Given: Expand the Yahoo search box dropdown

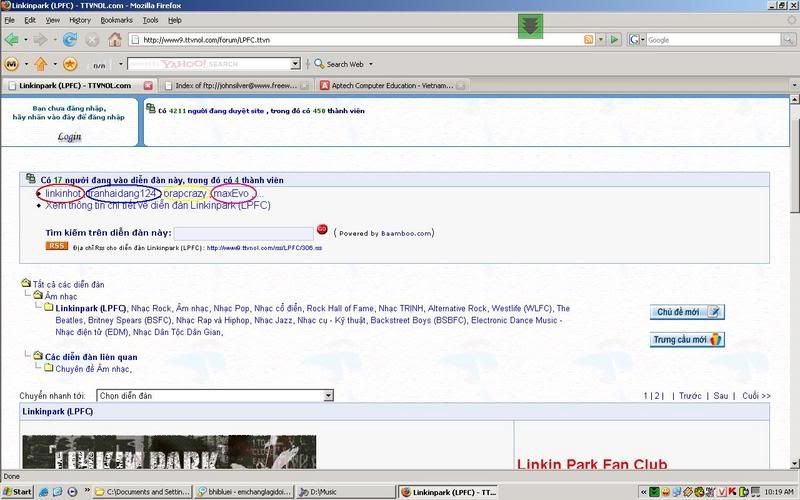Looking at the screenshot, I should [x=295, y=64].
